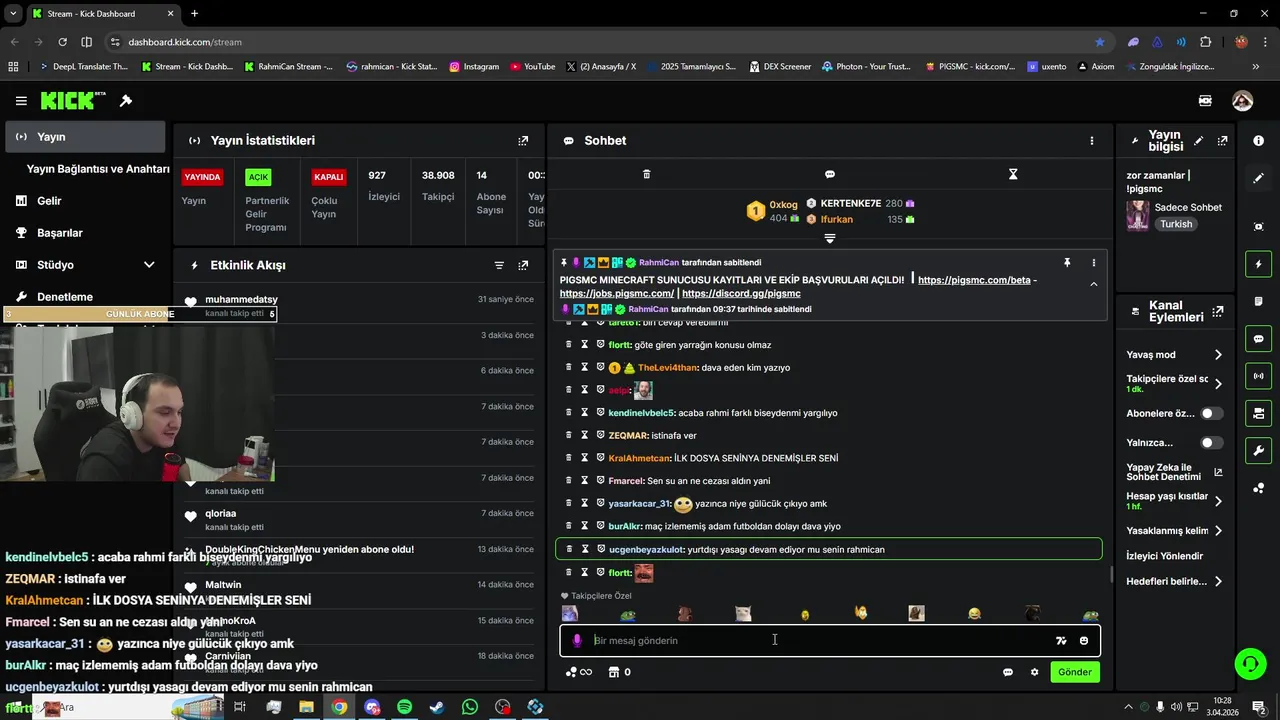The width and height of the screenshot is (1280, 720).
Task: Click the pencil icon in right sidebar
Action: (x=1258, y=178)
